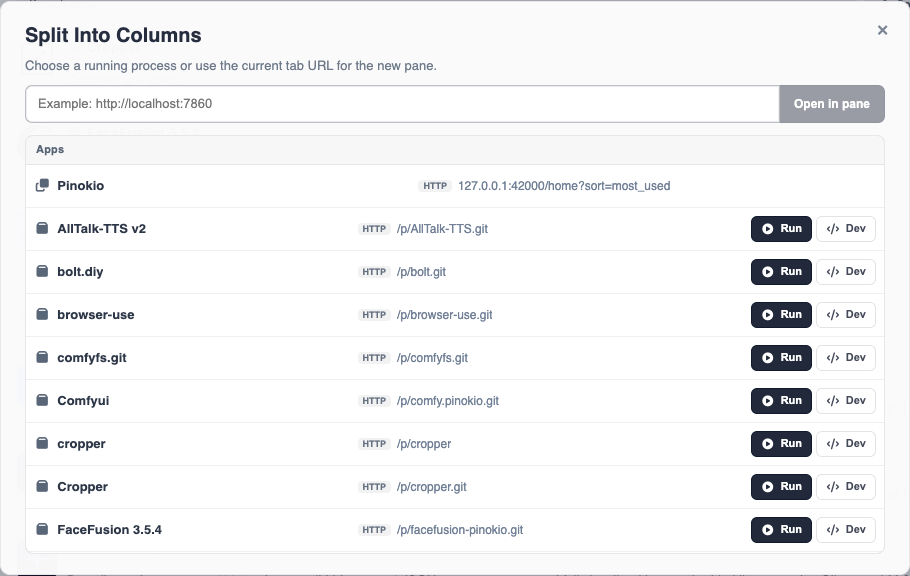The image size is (910, 576).
Task: Click the /p/browser-use.git path
Action: pyautogui.click(x=445, y=315)
